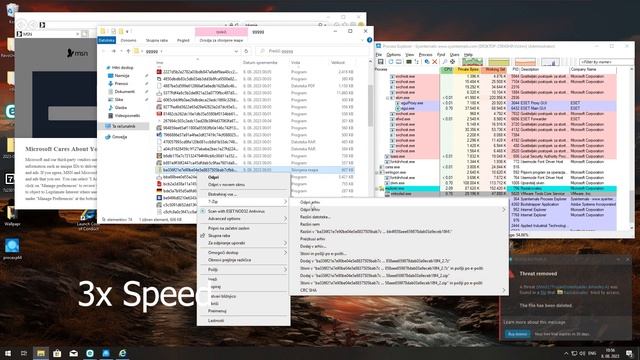The height and width of the screenshot is (360, 640).
Task: Expand the Za odpiranje uporabi submenu
Action: 244,243
